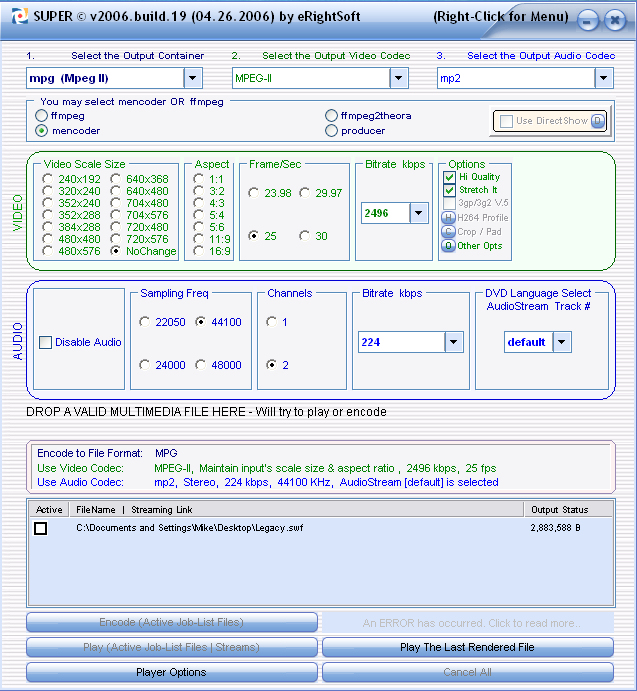Toggle the Stretch It option

(x=449, y=190)
